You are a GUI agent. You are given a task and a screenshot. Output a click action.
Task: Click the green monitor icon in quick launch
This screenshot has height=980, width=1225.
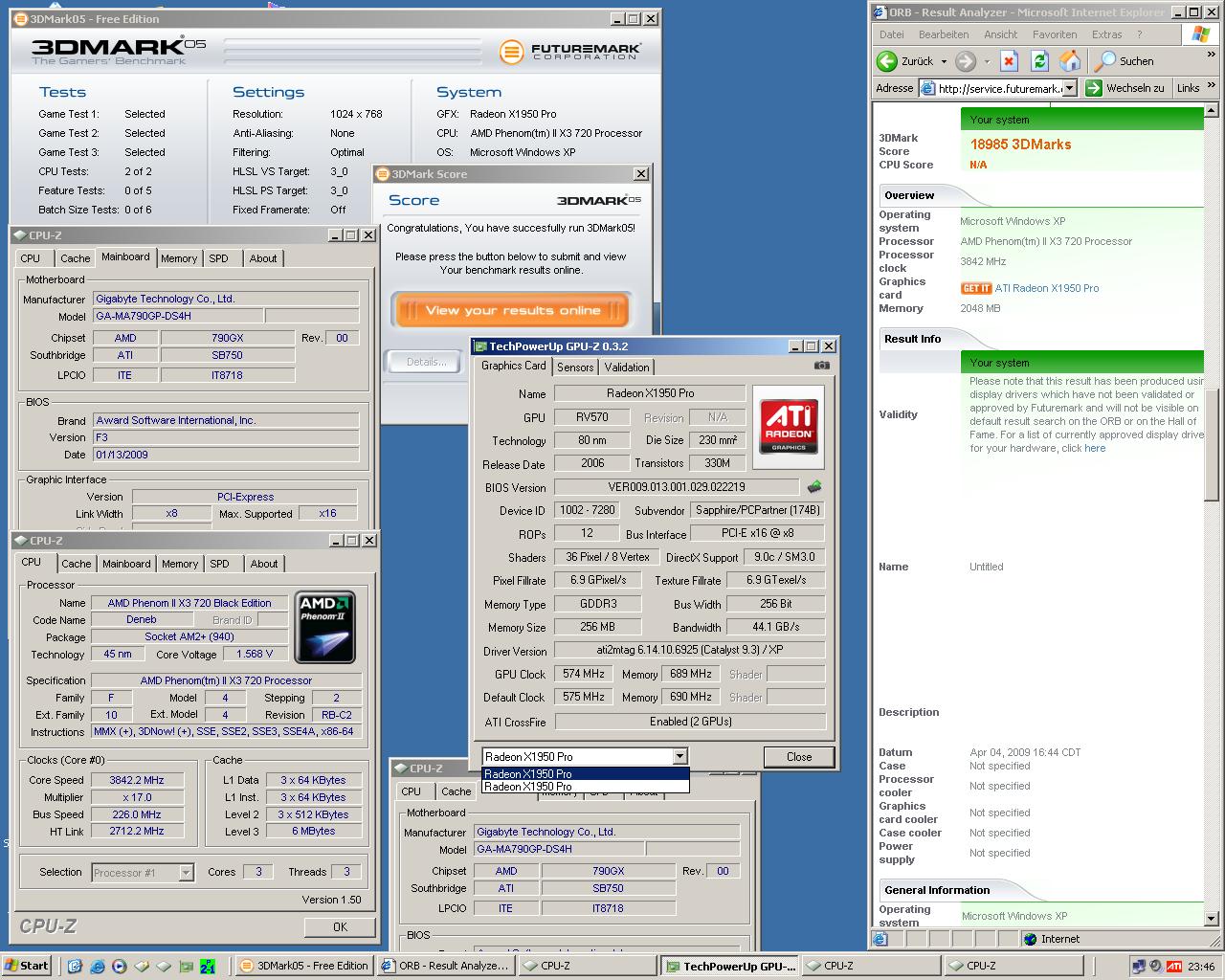(186, 966)
